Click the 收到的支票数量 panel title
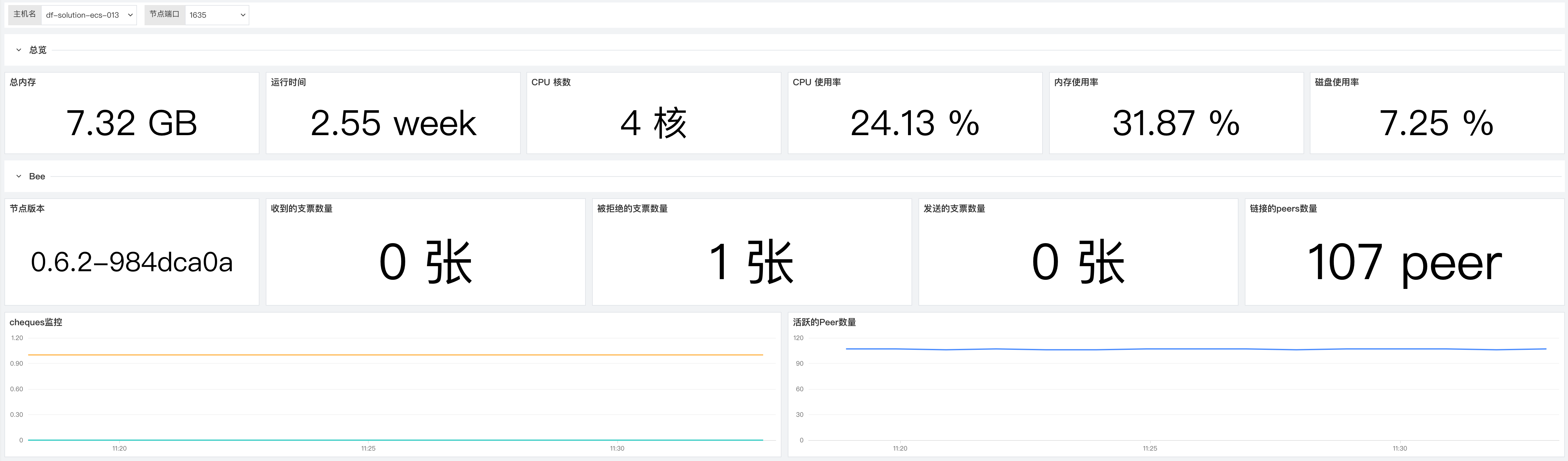1568x461 pixels. [x=301, y=208]
